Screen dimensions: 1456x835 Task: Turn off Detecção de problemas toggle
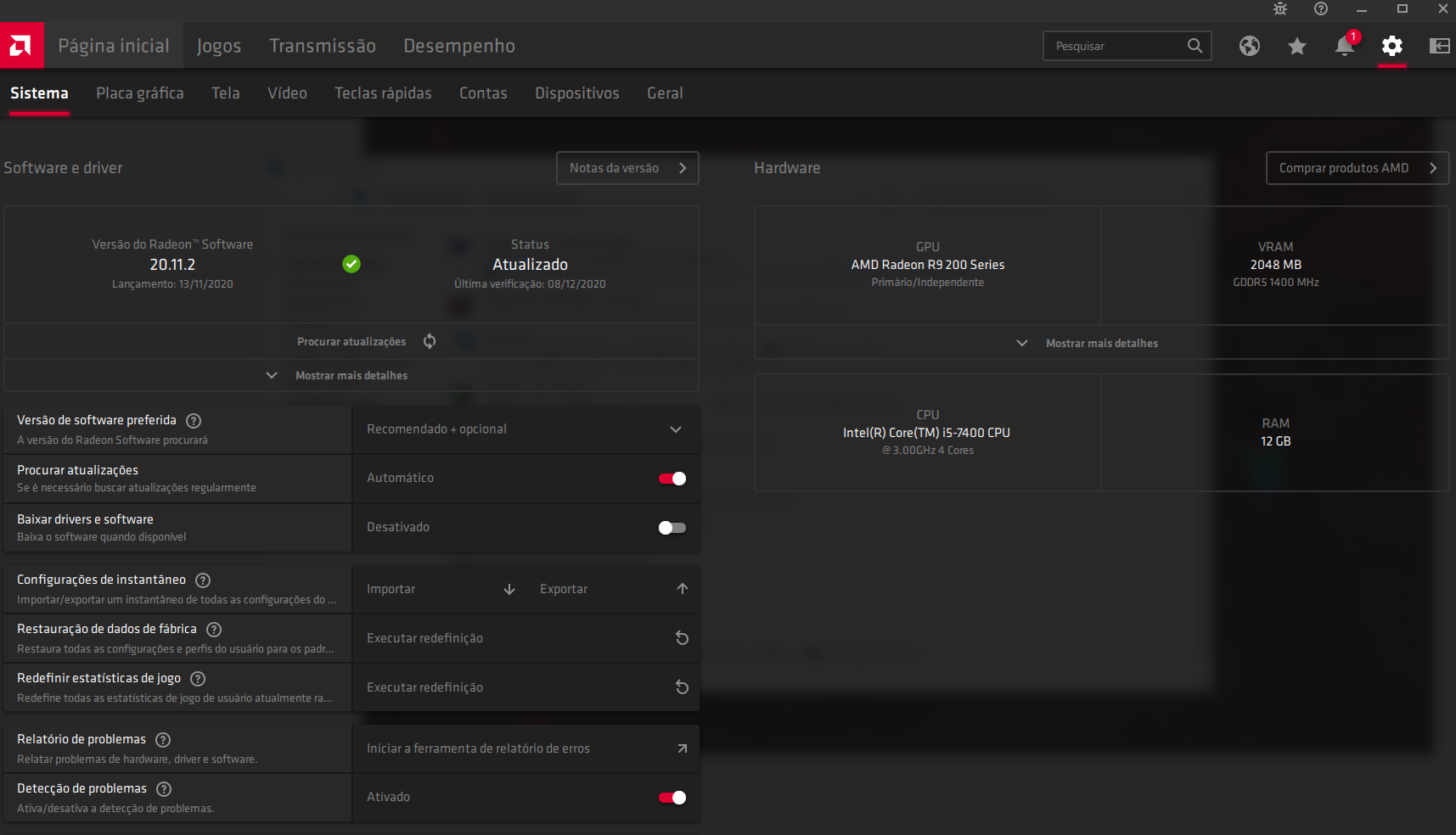[672, 798]
